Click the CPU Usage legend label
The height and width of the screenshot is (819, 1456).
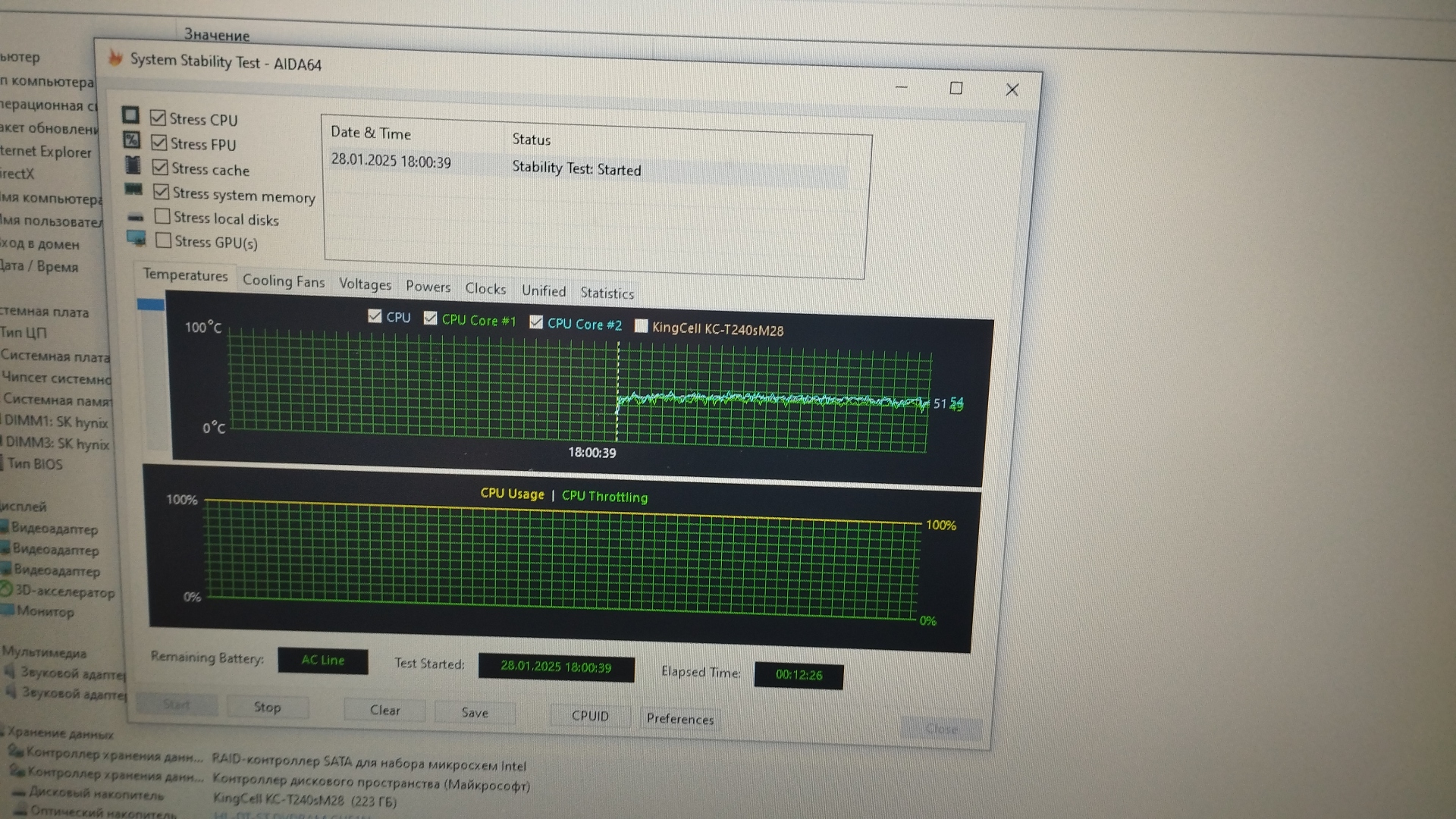[x=513, y=494]
